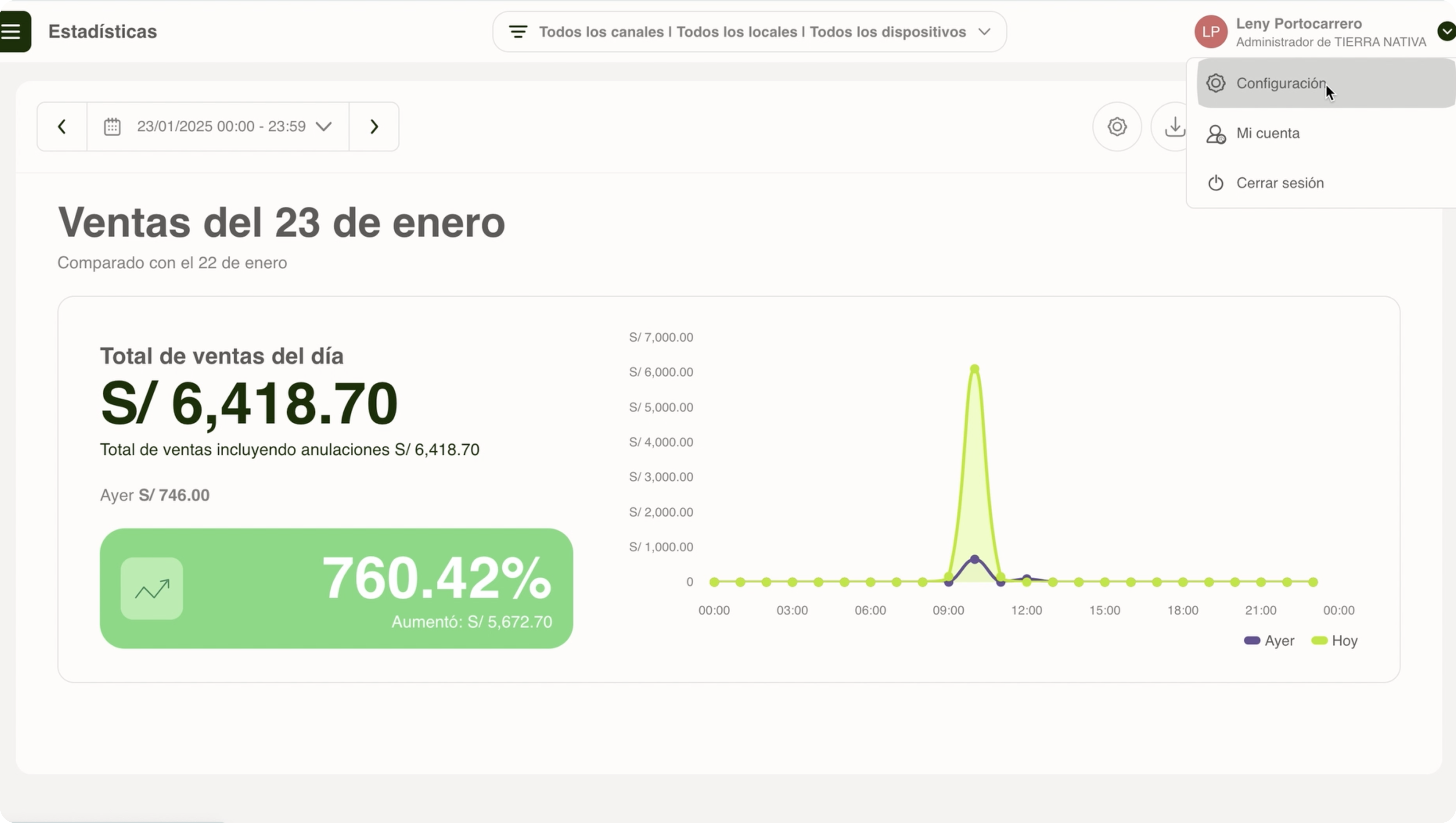Click the statistics settings gear icon
The image size is (1456, 823).
(x=1117, y=127)
